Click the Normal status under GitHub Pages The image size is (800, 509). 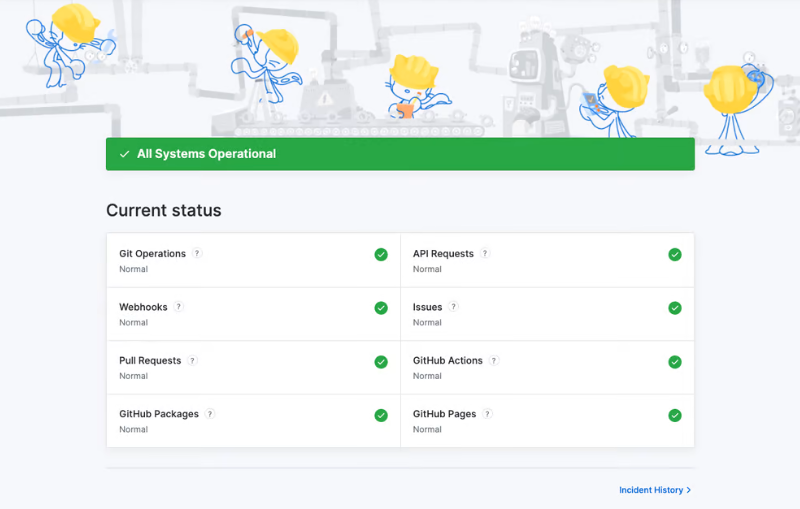pyautogui.click(x=427, y=429)
